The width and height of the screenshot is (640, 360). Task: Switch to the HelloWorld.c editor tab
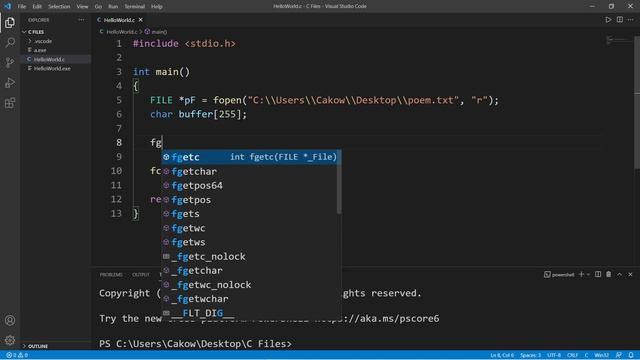(x=119, y=20)
